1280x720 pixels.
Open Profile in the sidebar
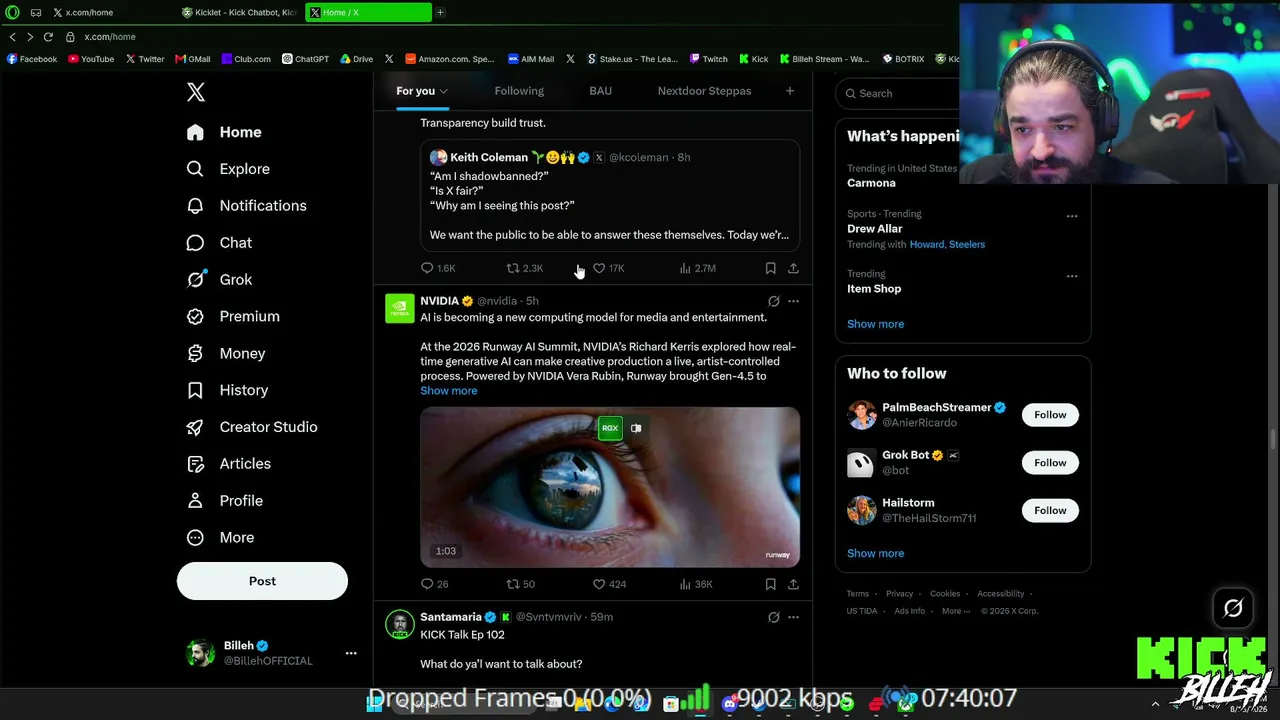[x=225, y=501]
